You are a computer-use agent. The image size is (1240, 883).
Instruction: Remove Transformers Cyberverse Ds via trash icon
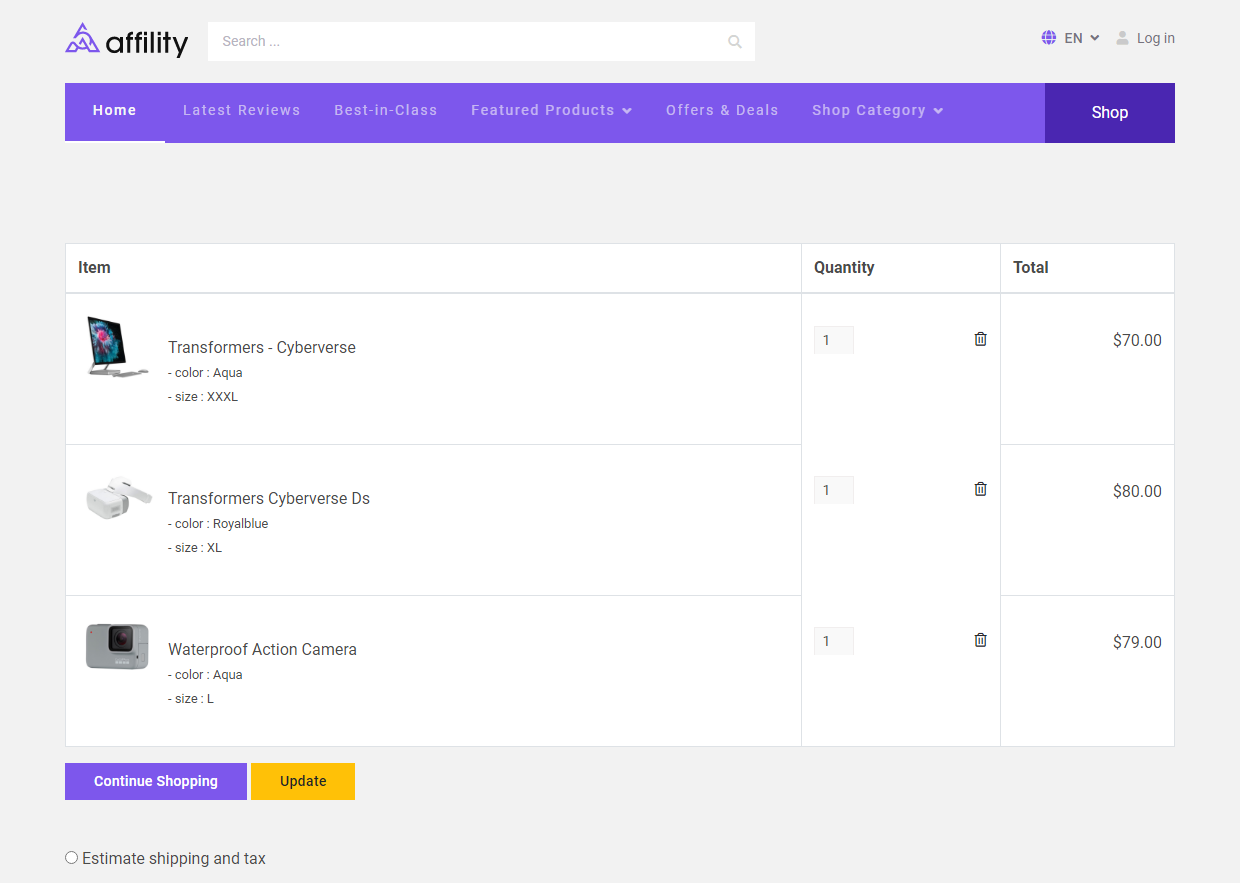pyautogui.click(x=980, y=489)
